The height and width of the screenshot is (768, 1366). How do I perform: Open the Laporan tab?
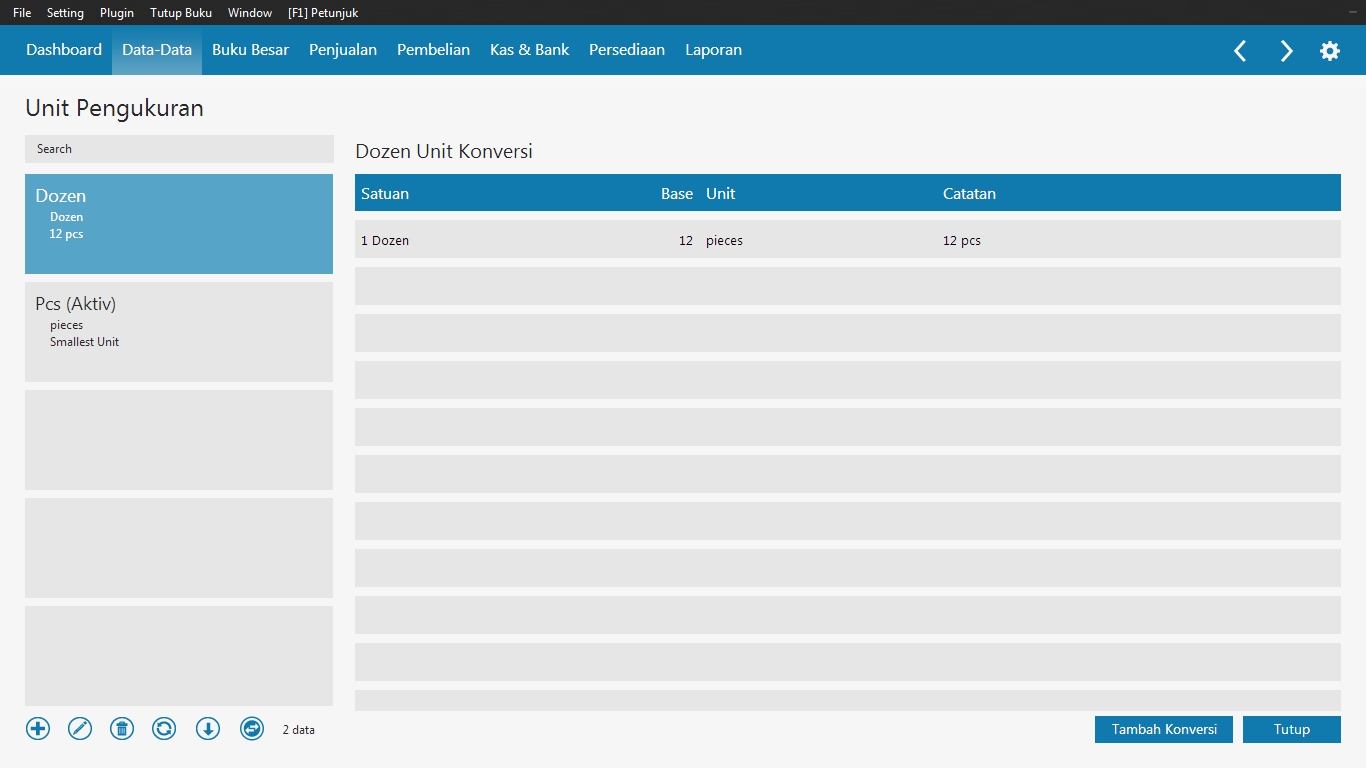[713, 50]
